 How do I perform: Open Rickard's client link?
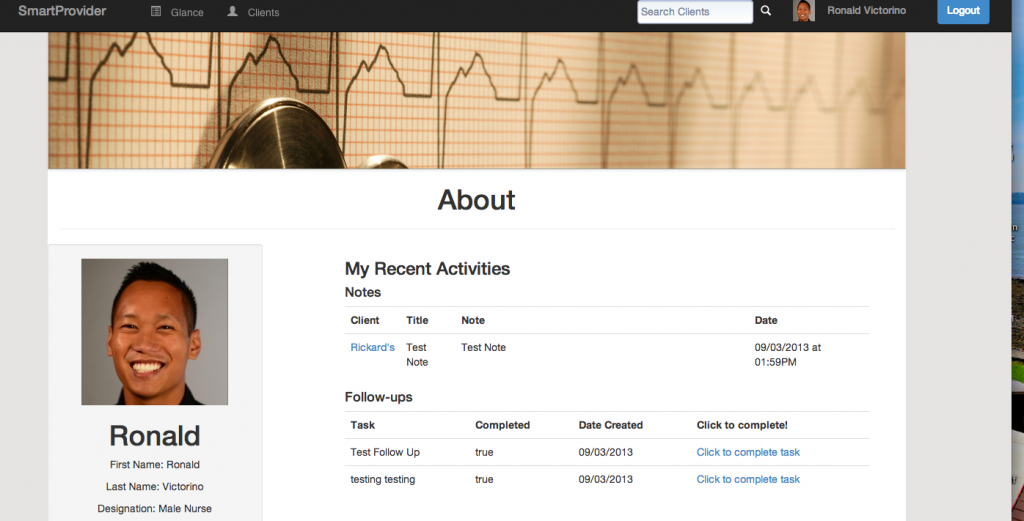tap(372, 347)
